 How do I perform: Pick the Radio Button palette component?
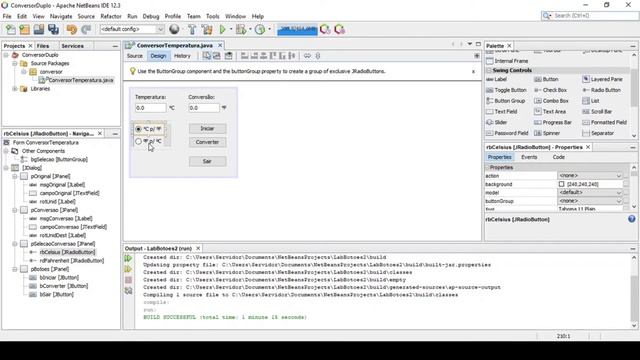click(601, 90)
